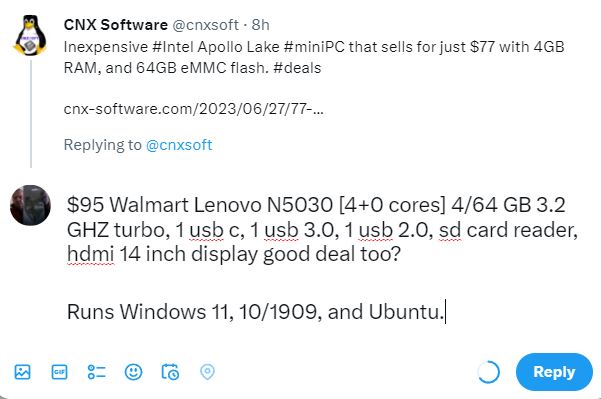The height and width of the screenshot is (399, 601).
Task: Send the tweet with Reply button
Action: (554, 372)
